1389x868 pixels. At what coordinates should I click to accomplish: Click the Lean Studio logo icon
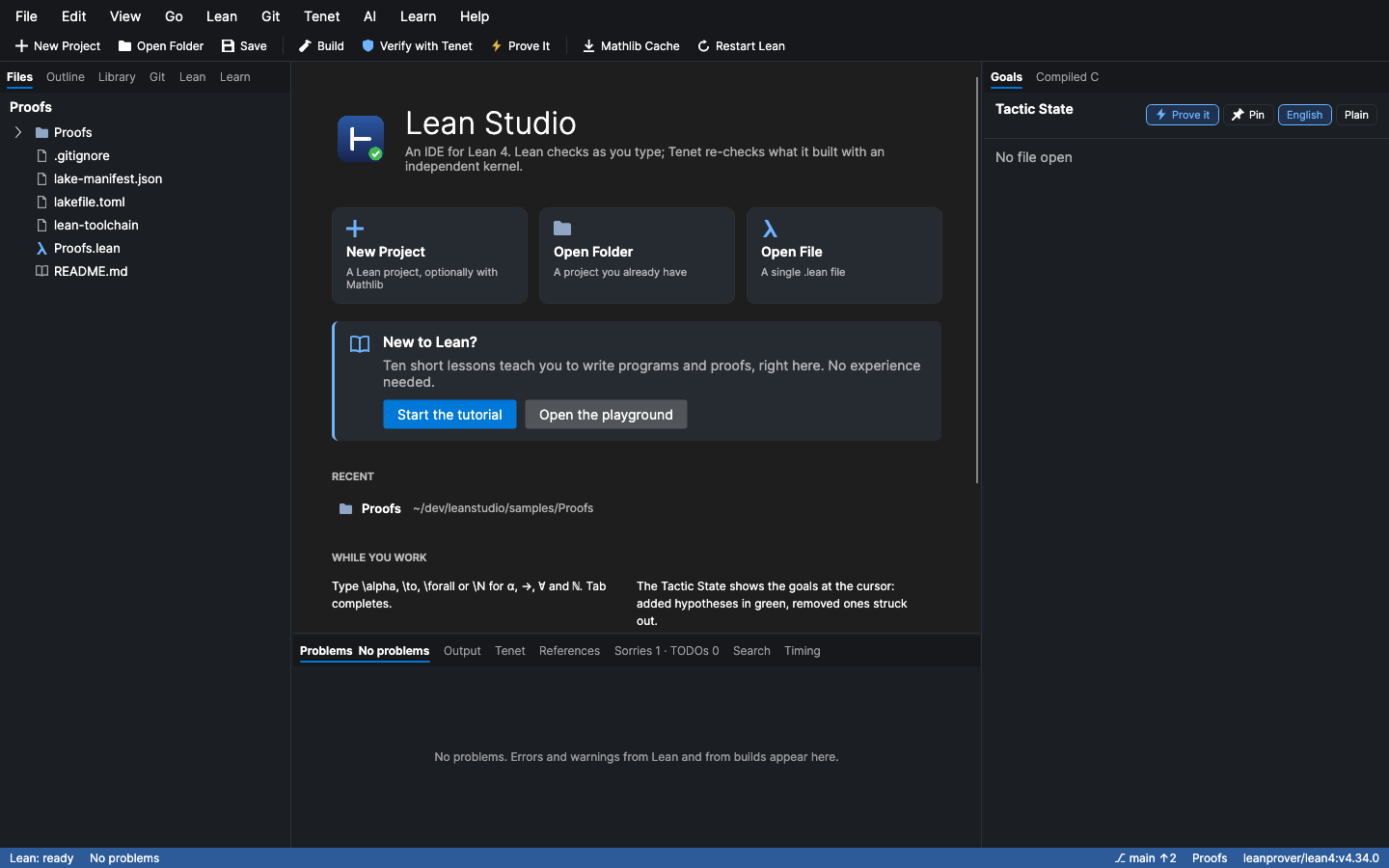point(361,139)
